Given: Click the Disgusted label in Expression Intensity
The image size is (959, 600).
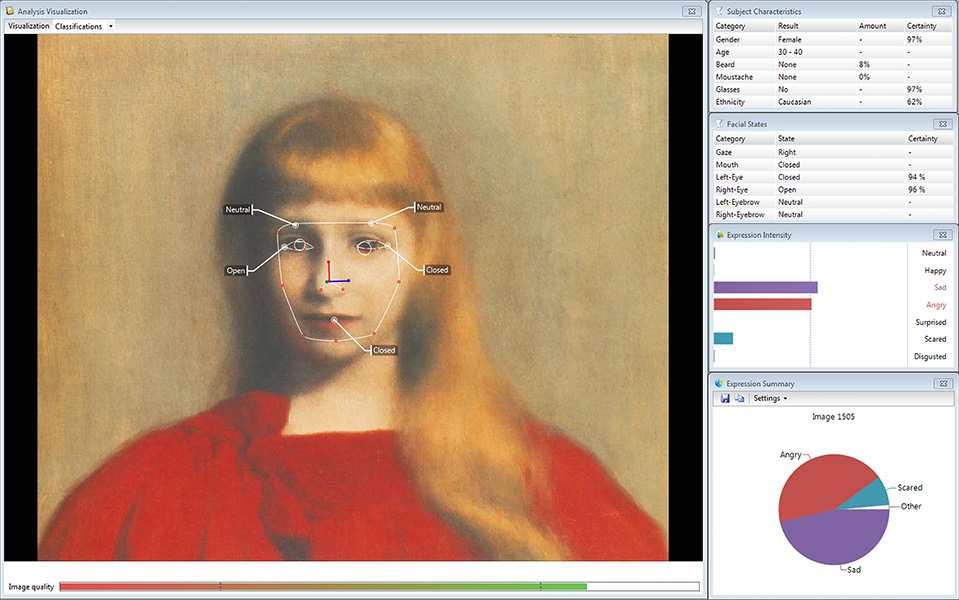Looking at the screenshot, I should (x=930, y=356).
